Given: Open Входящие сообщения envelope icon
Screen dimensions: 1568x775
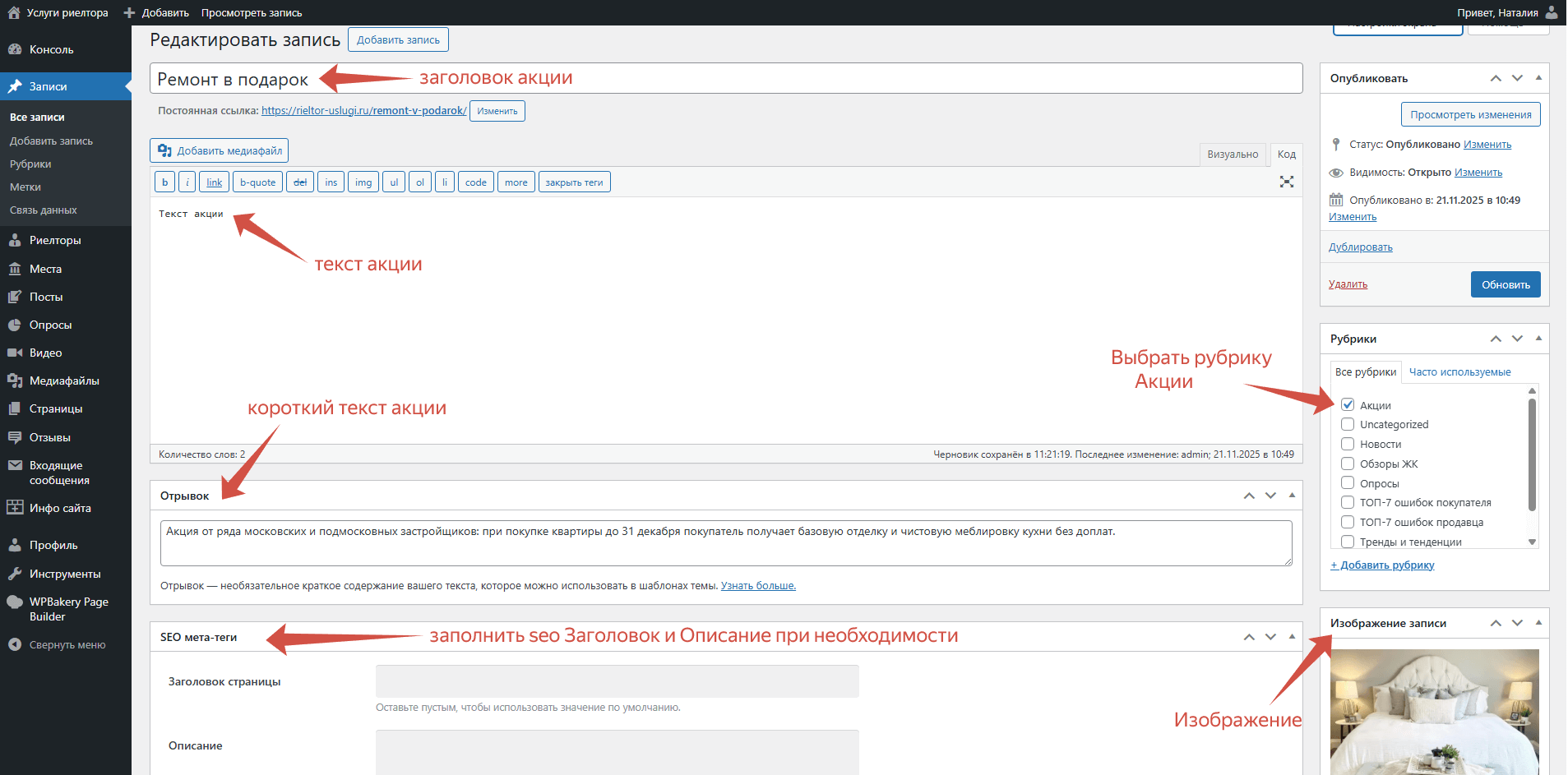Looking at the screenshot, I should pos(15,465).
